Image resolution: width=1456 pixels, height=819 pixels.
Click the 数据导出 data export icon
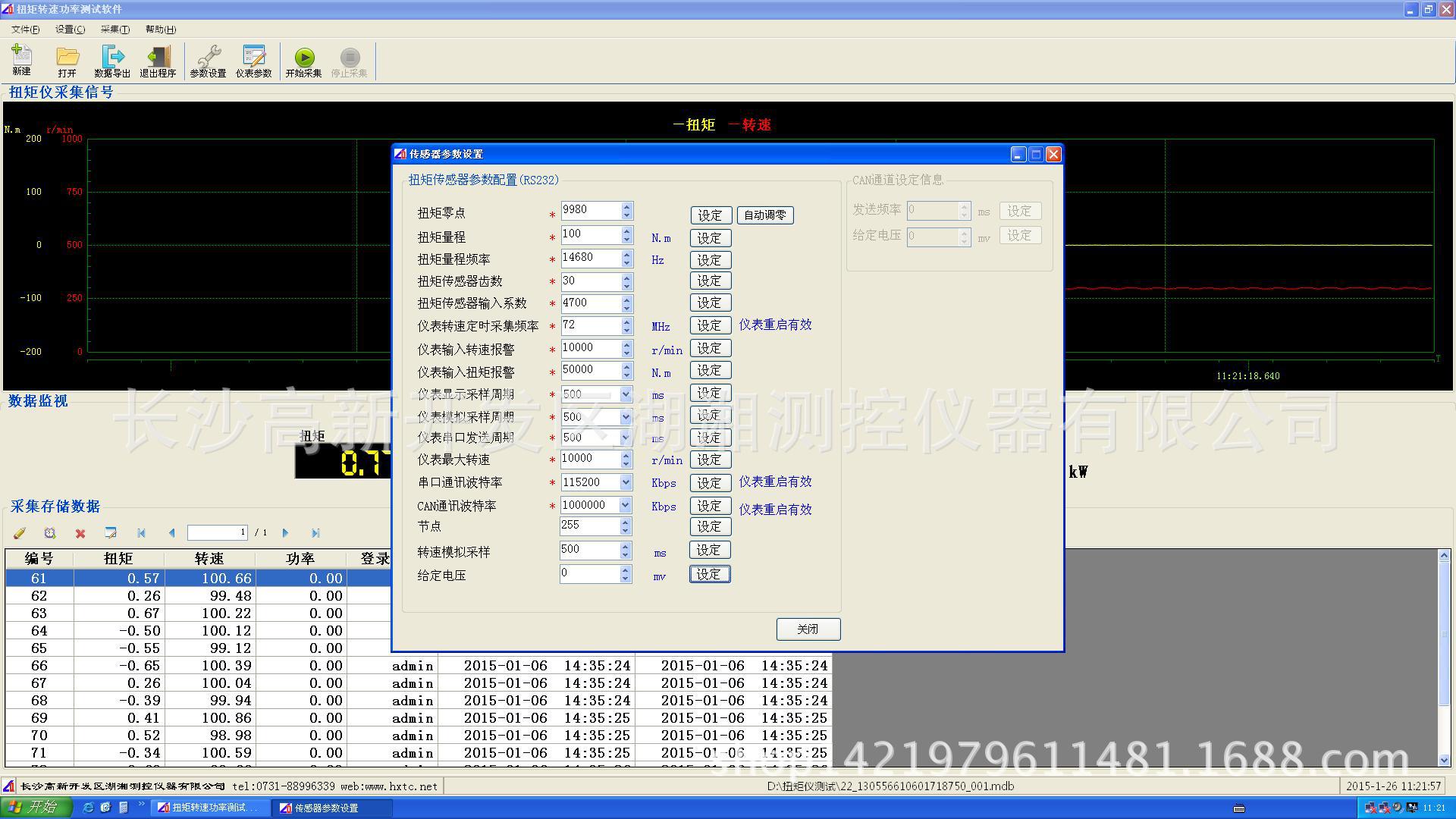[112, 57]
